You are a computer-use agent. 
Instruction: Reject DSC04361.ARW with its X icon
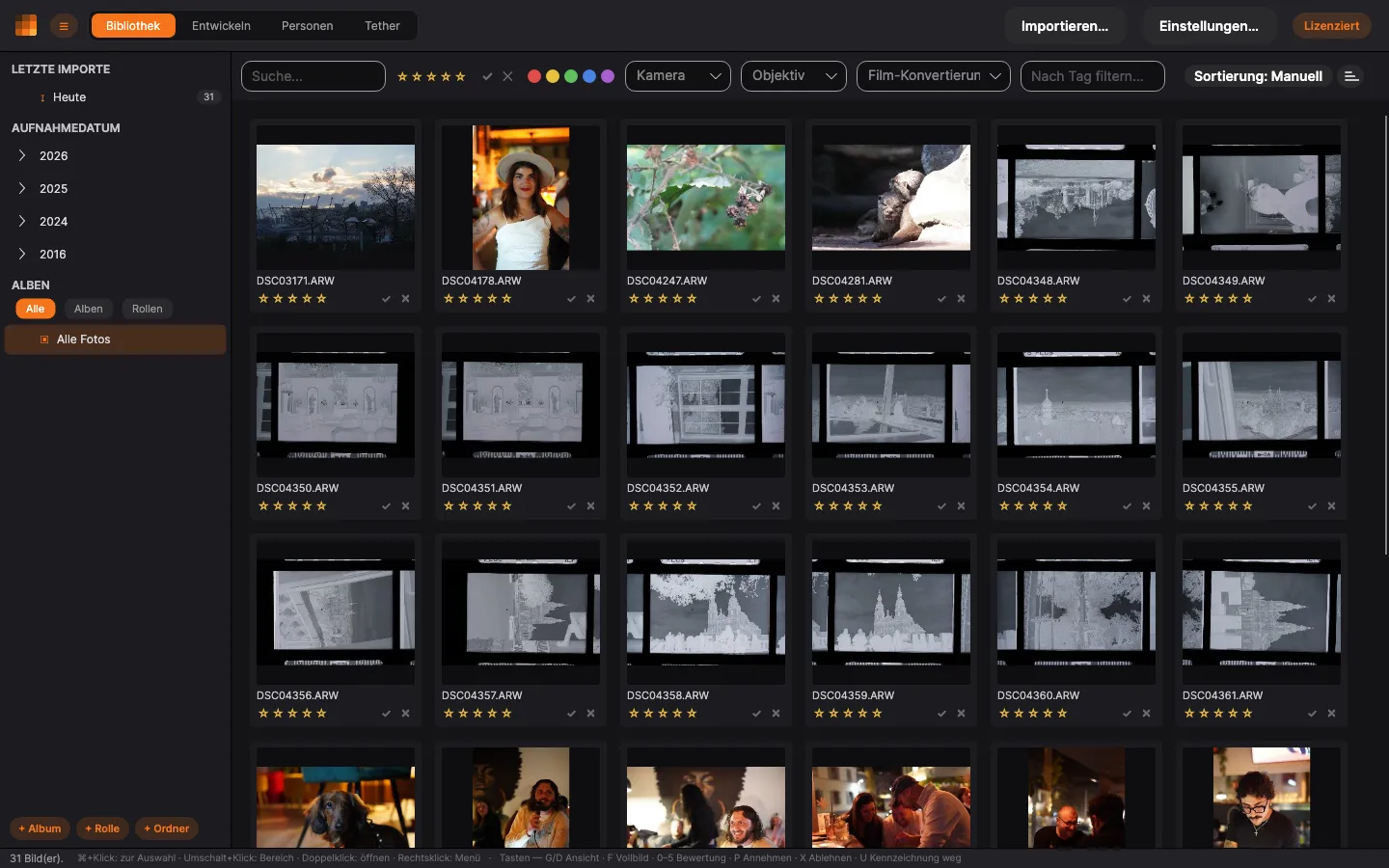(x=1331, y=714)
